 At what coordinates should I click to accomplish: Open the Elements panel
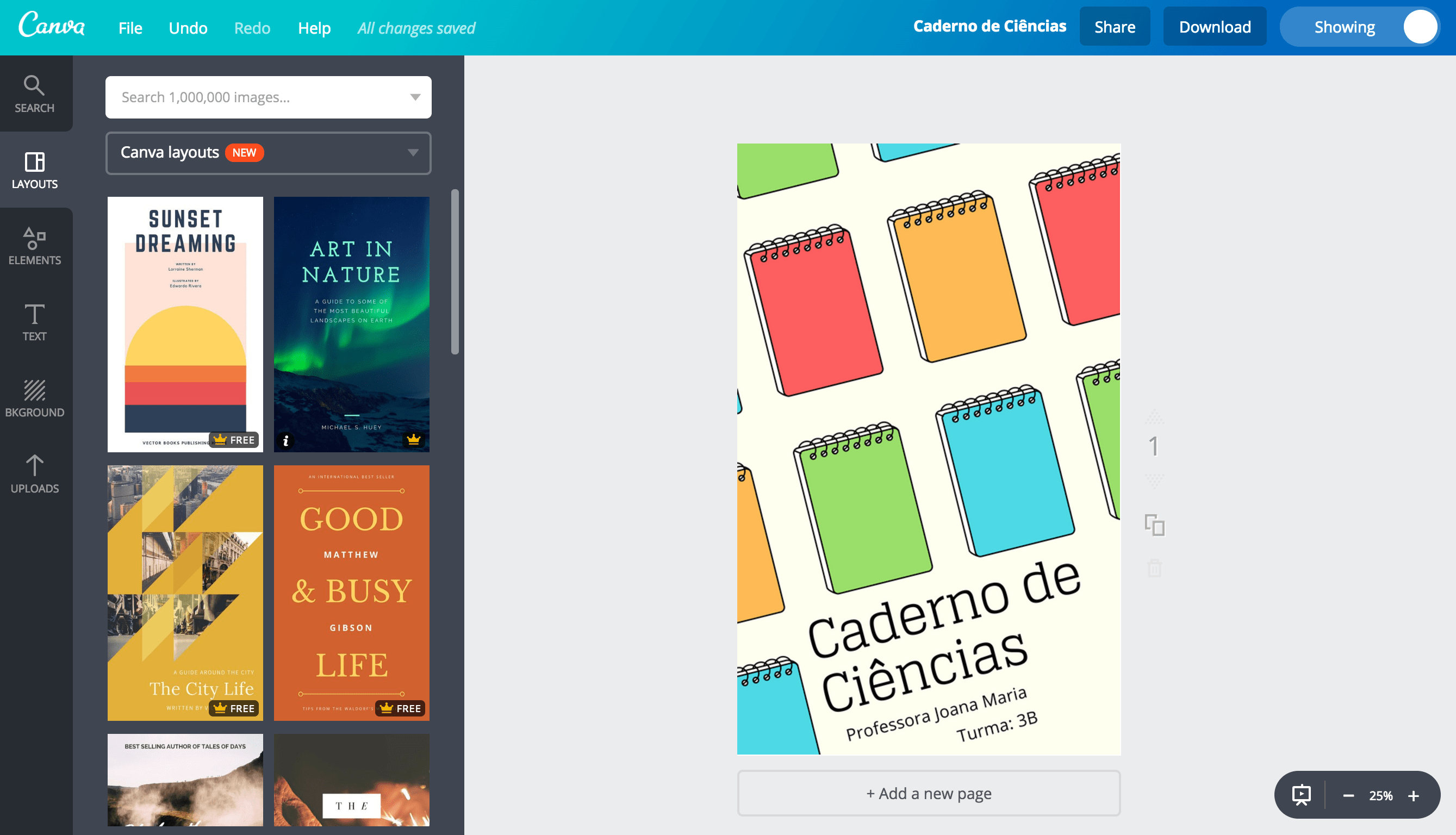34,246
